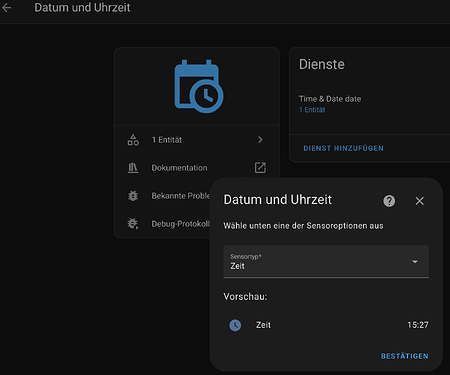Click the Dienste heading
Screen dimensions: 450x375
click(322, 64)
